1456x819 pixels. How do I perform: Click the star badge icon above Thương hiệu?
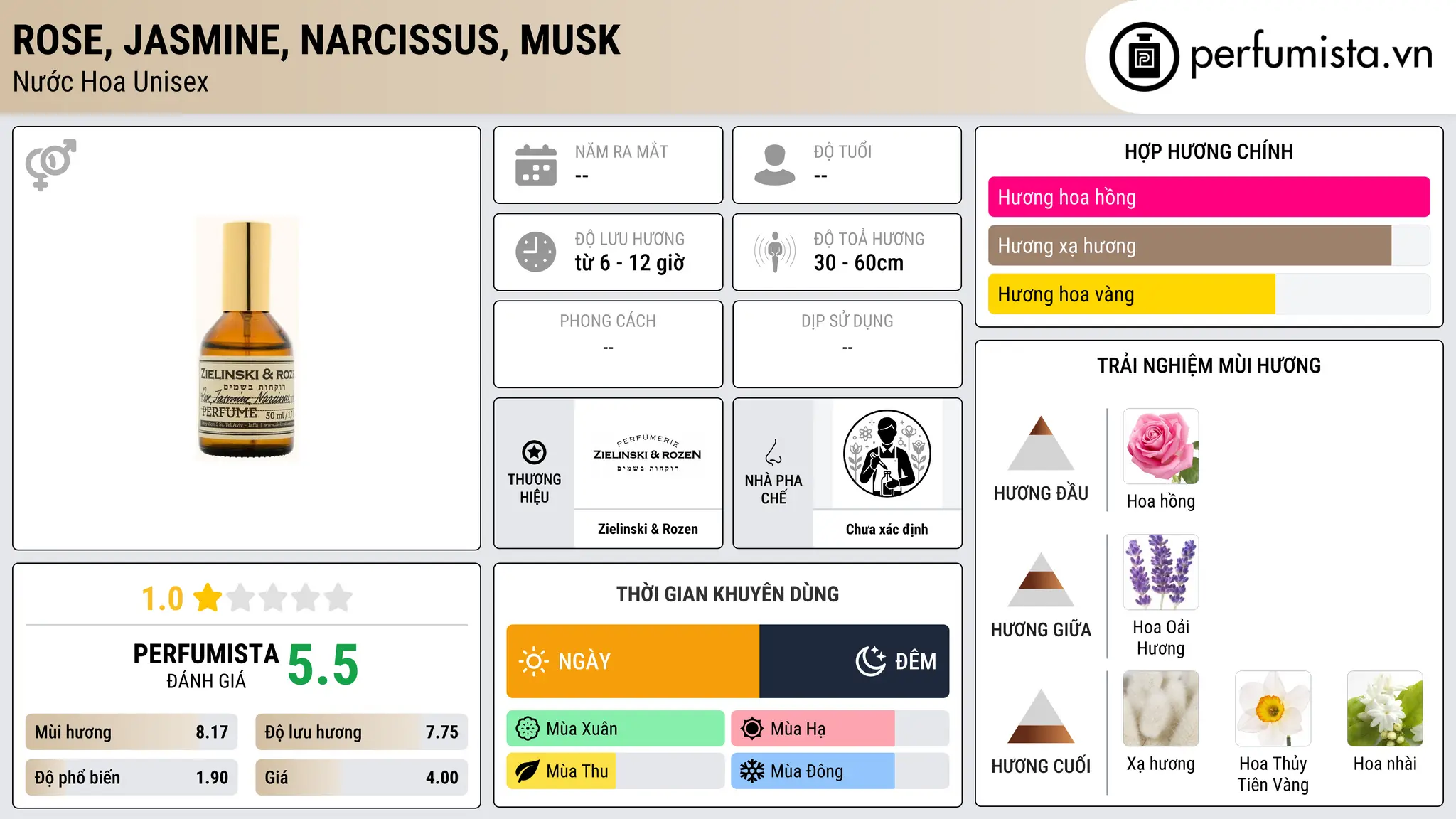click(x=534, y=452)
